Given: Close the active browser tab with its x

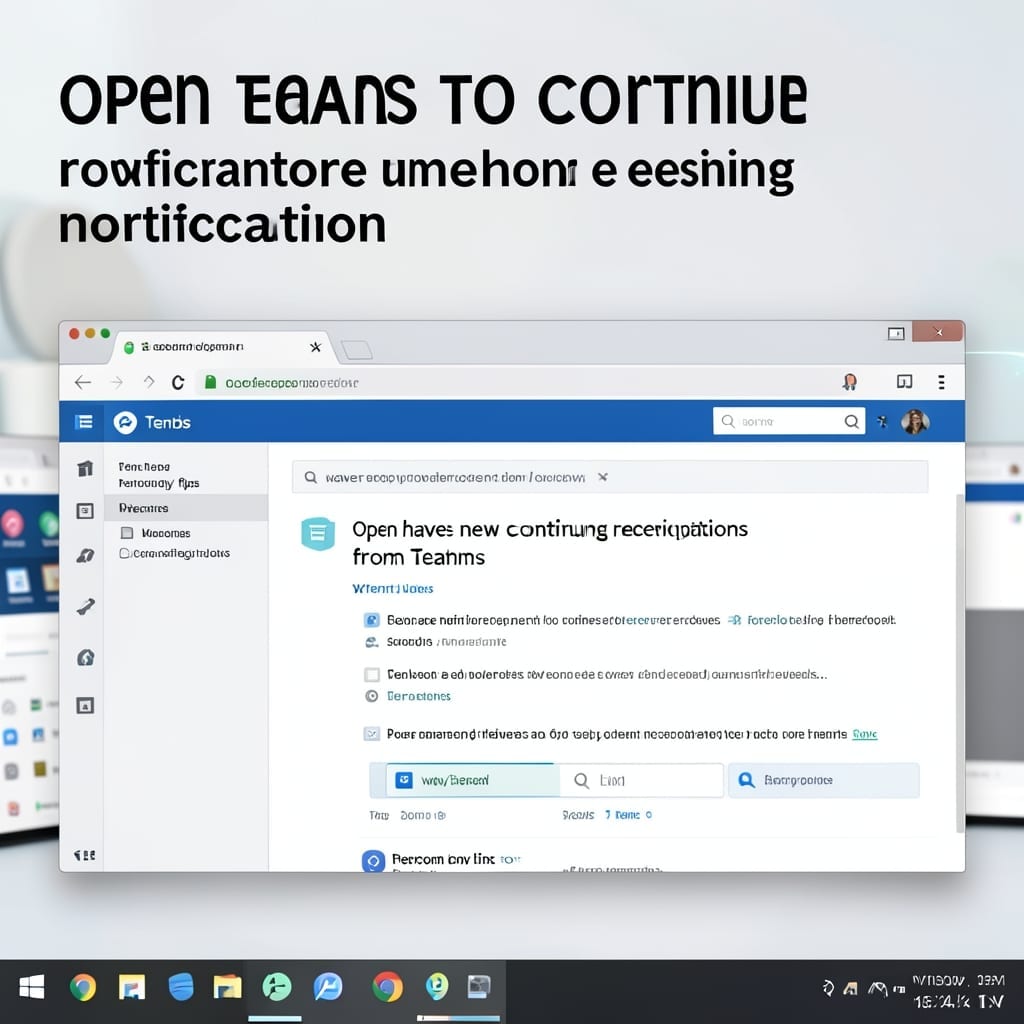Looking at the screenshot, I should point(315,347).
